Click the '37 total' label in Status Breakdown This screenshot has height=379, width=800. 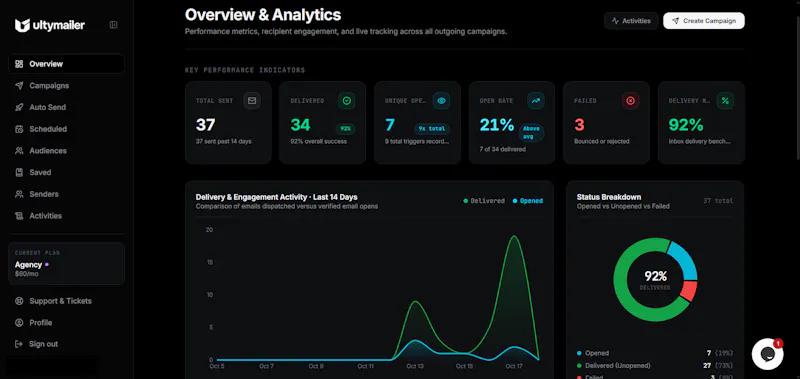pyautogui.click(x=718, y=201)
